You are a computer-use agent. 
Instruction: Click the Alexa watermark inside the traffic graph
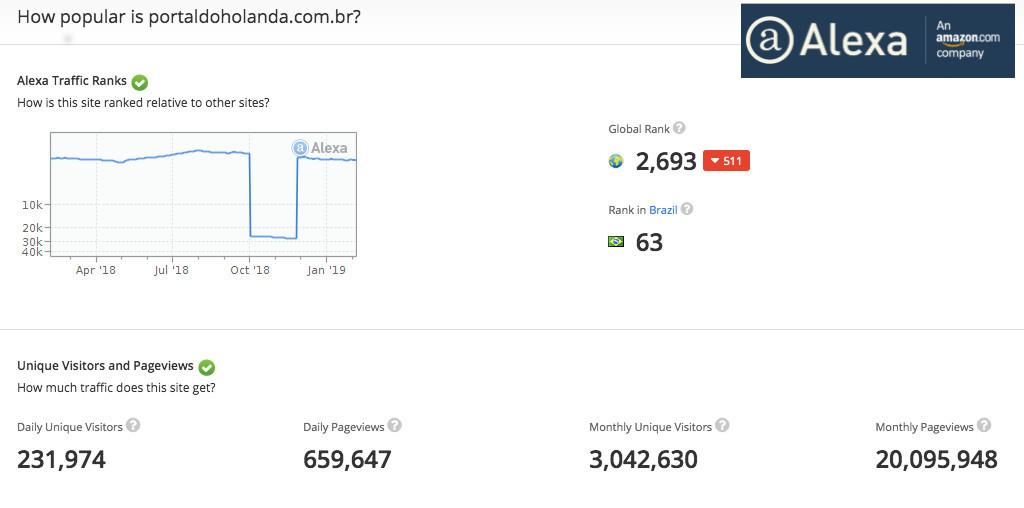click(x=320, y=148)
